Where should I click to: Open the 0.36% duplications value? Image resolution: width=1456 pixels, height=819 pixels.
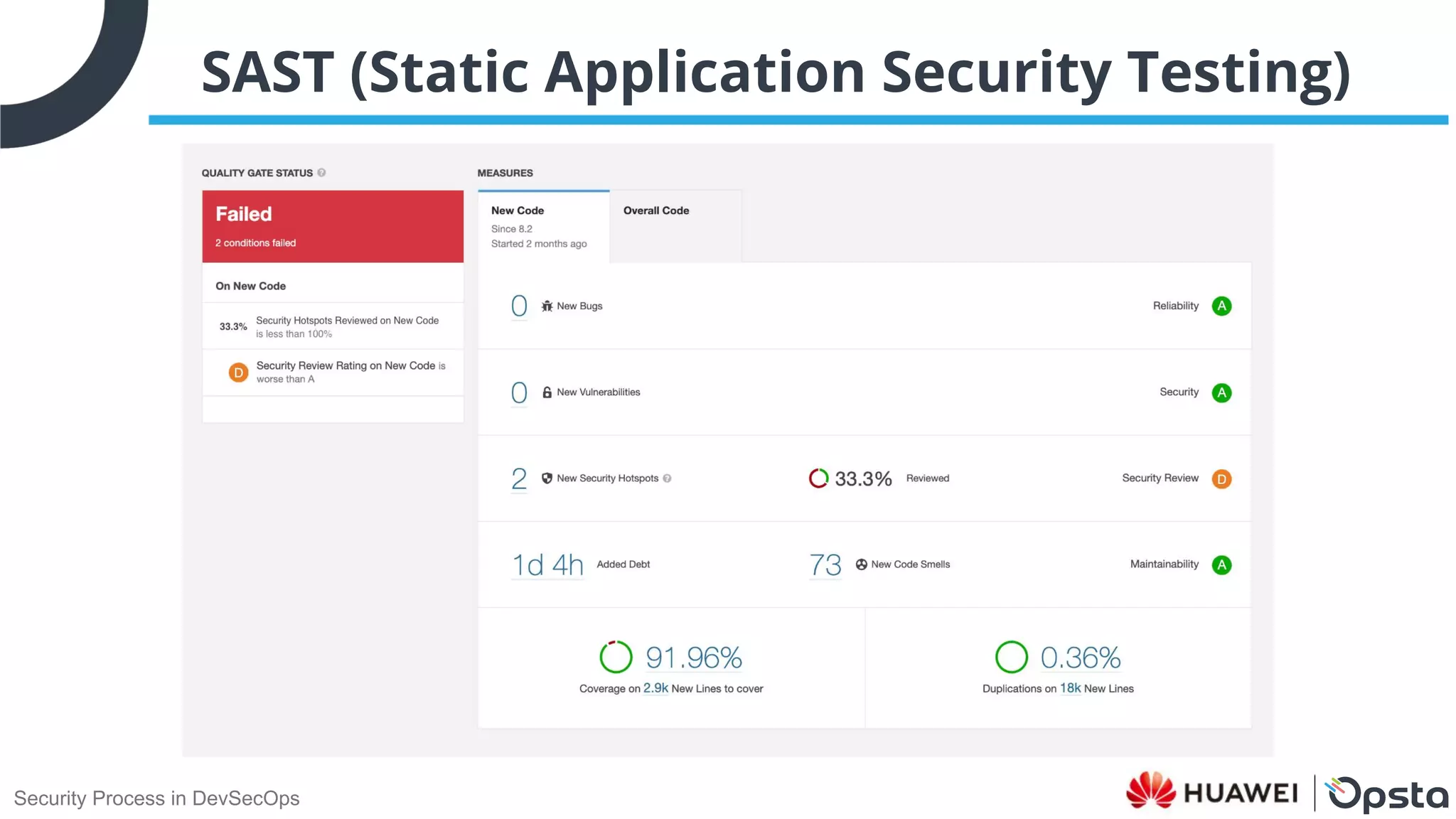(1081, 658)
